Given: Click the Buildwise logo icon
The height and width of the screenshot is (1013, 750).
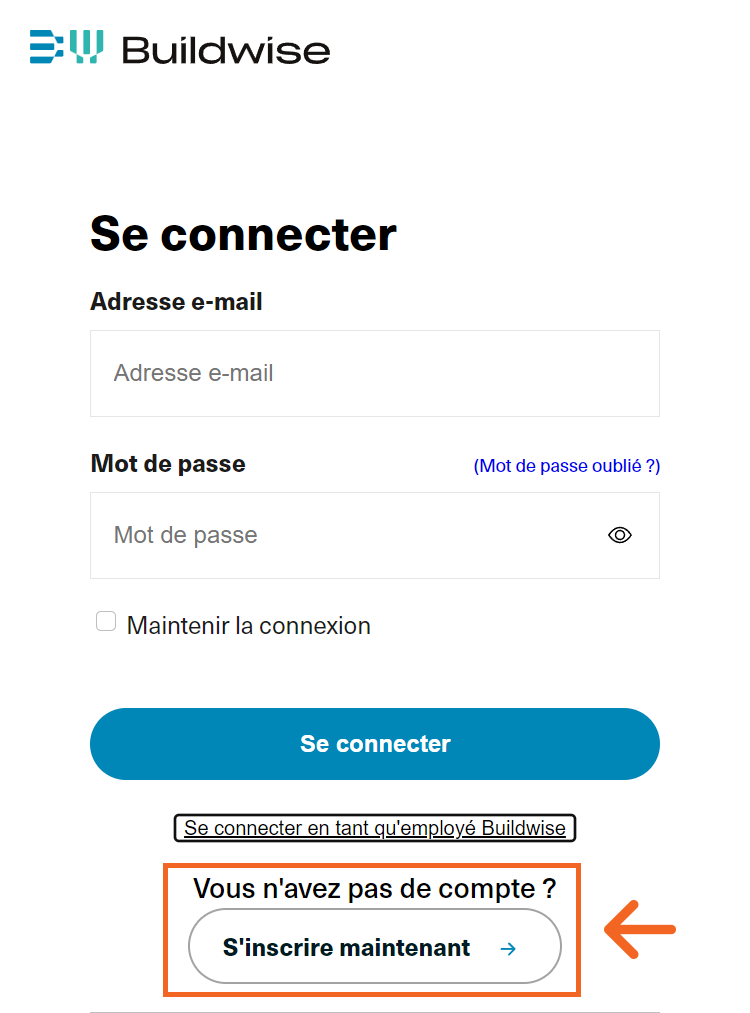Looking at the screenshot, I should [66, 47].
